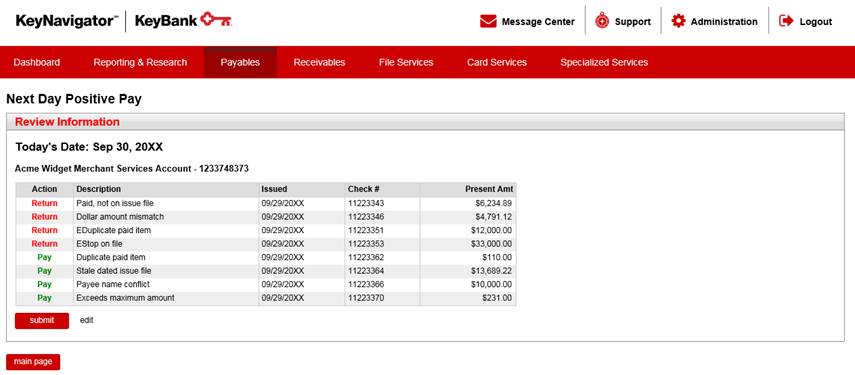Screen dimensions: 855x375
Task: Click the KeyBank red key logo
Action: (x=216, y=21)
